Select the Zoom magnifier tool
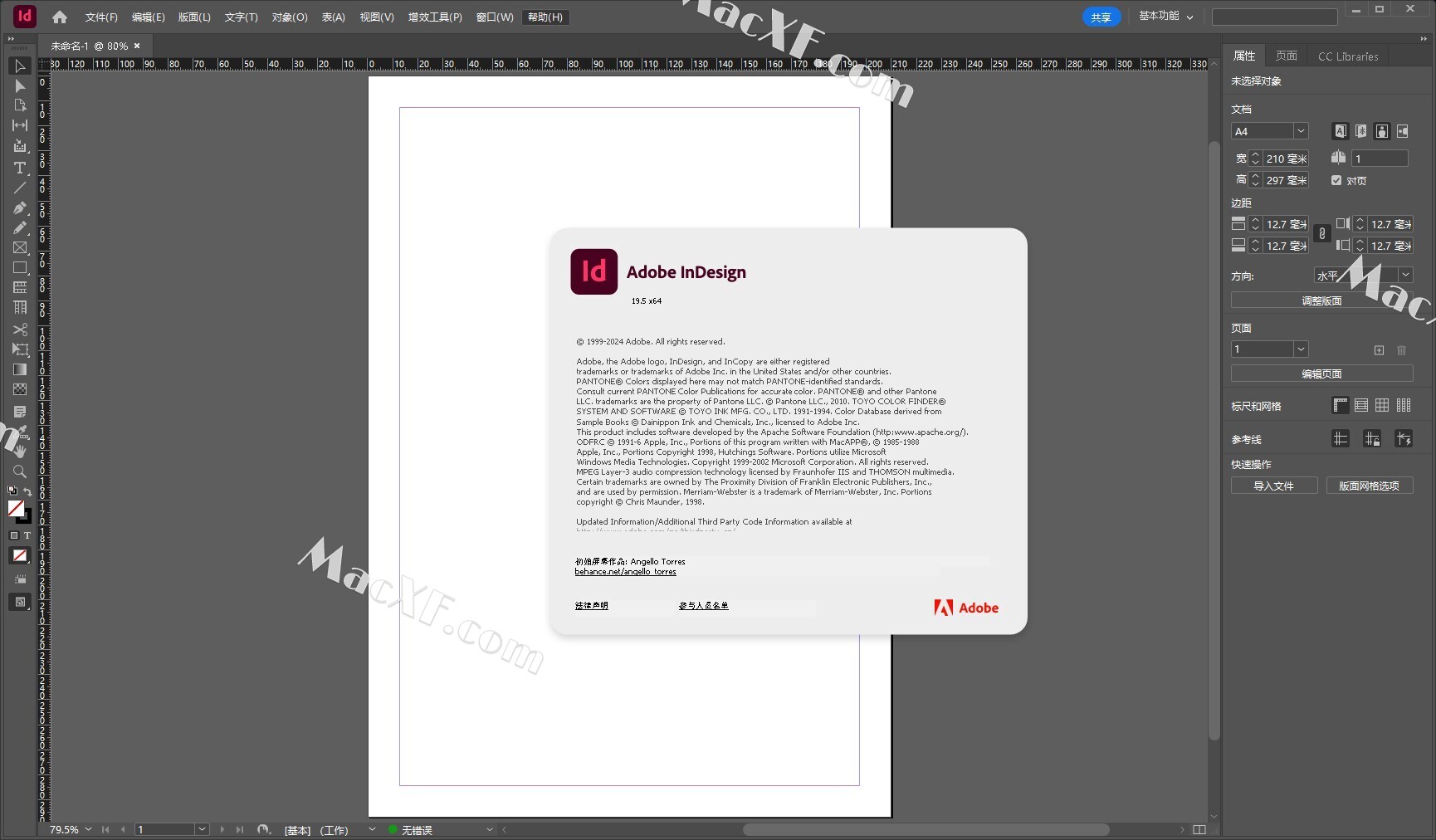 click(x=20, y=471)
